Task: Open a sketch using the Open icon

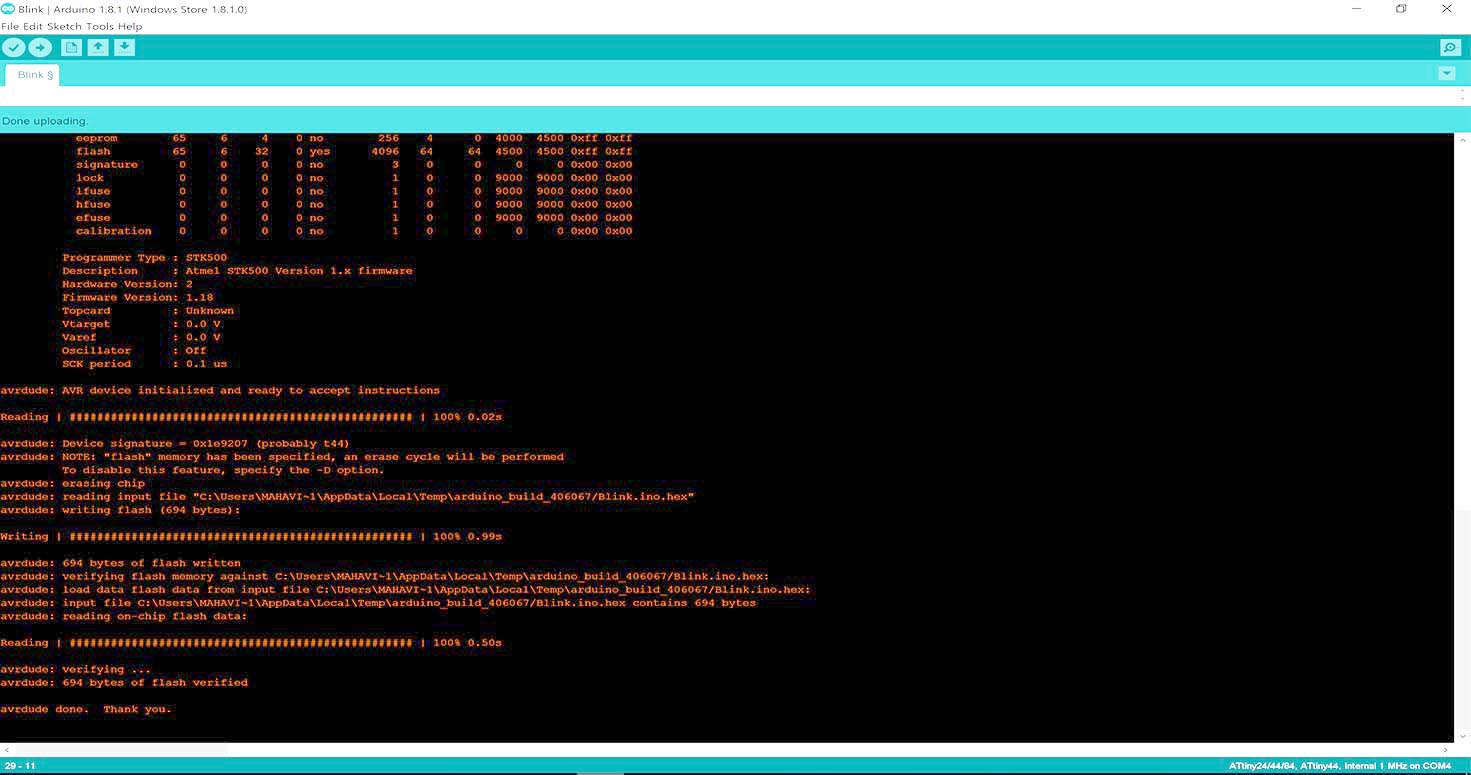Action: click(x=98, y=47)
